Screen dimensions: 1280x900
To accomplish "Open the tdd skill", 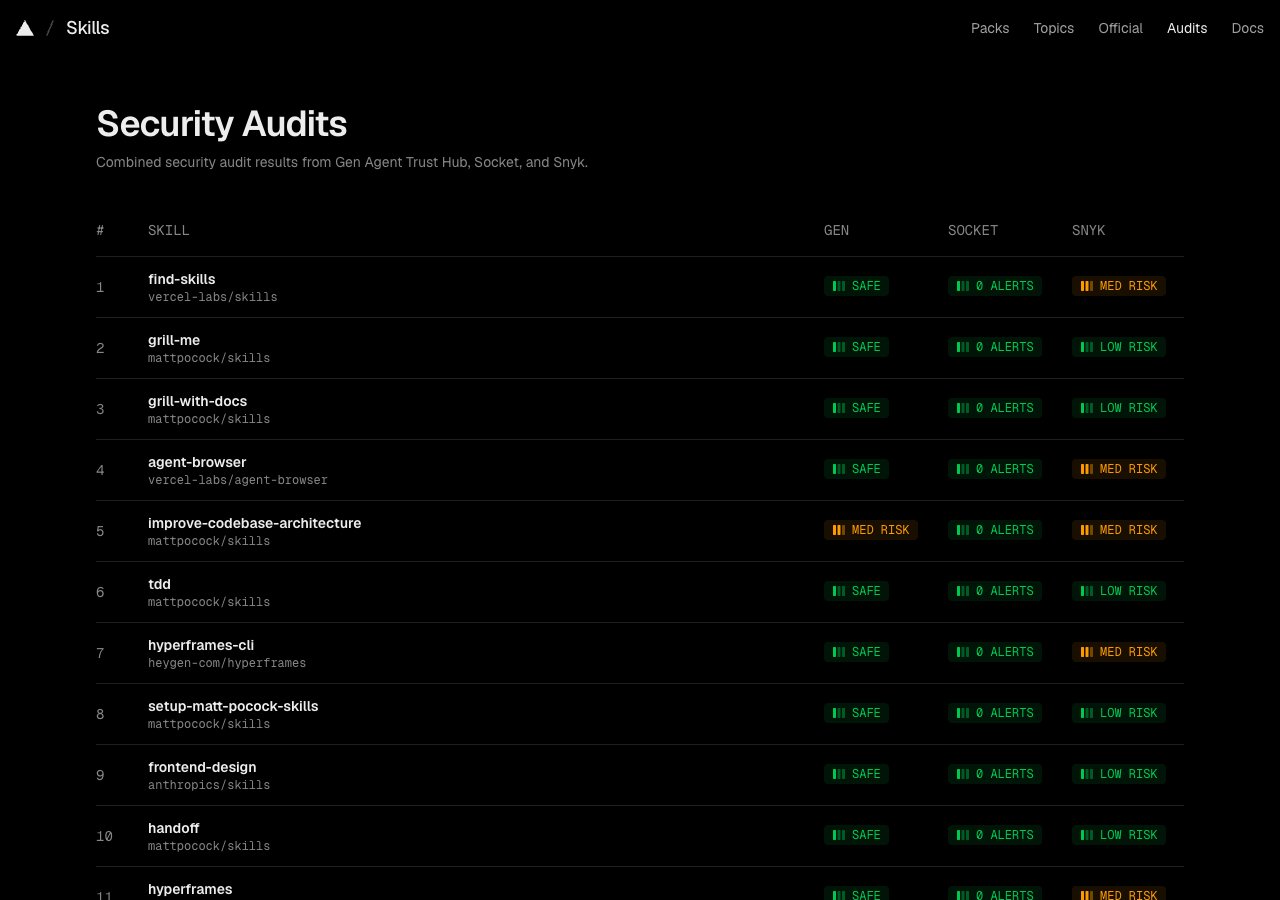I will (640, 592).
